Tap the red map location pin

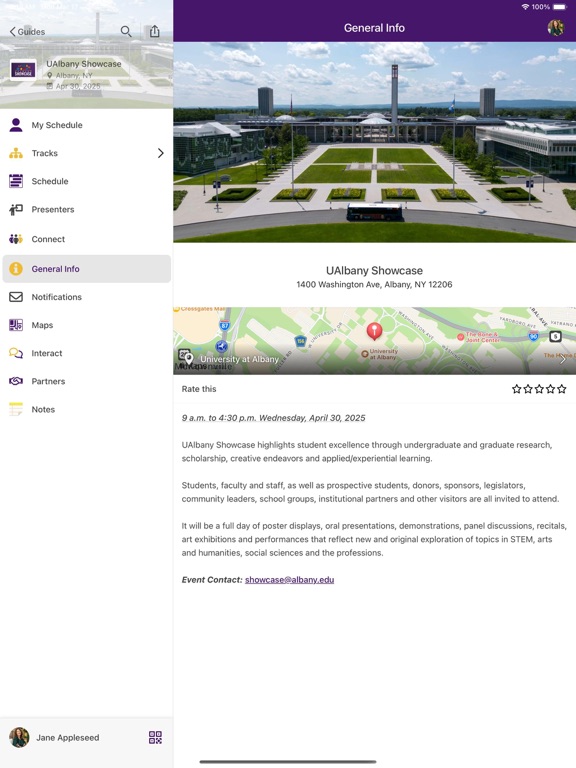coord(375,331)
